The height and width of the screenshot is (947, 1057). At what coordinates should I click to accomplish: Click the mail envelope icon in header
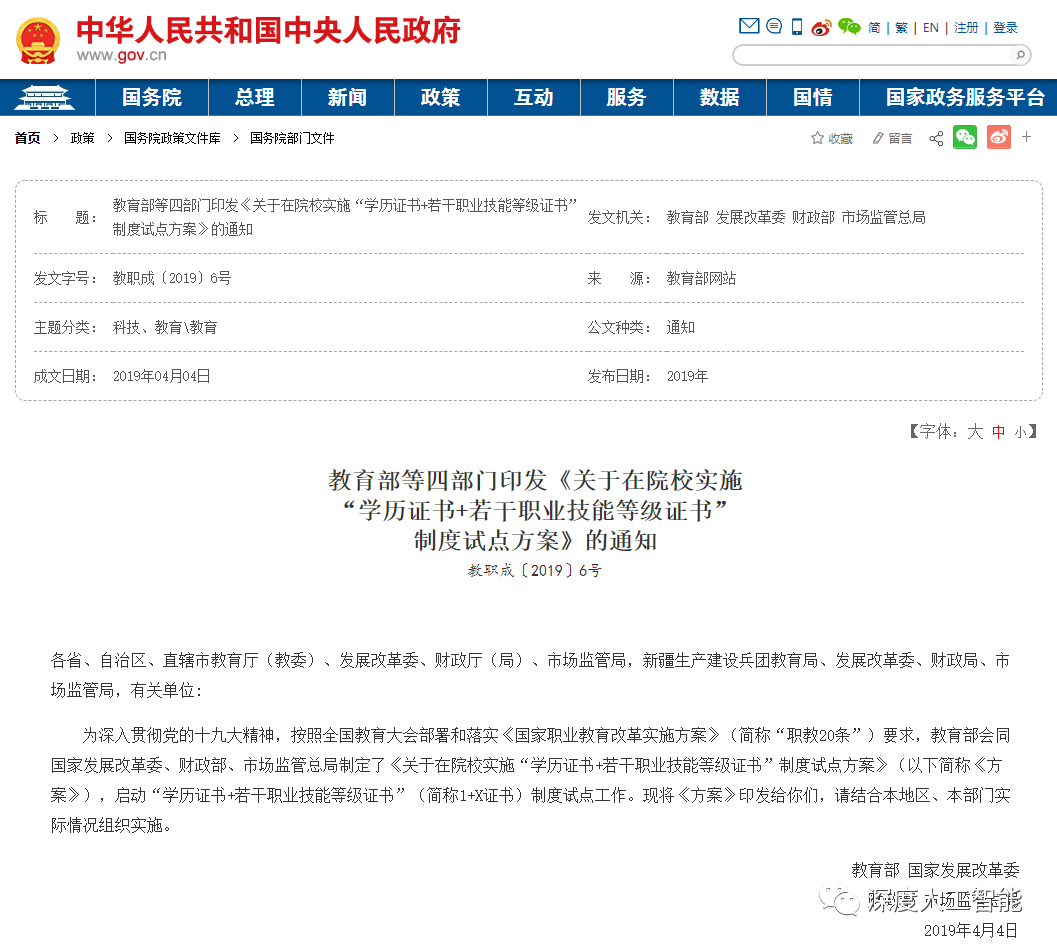pyautogui.click(x=749, y=27)
